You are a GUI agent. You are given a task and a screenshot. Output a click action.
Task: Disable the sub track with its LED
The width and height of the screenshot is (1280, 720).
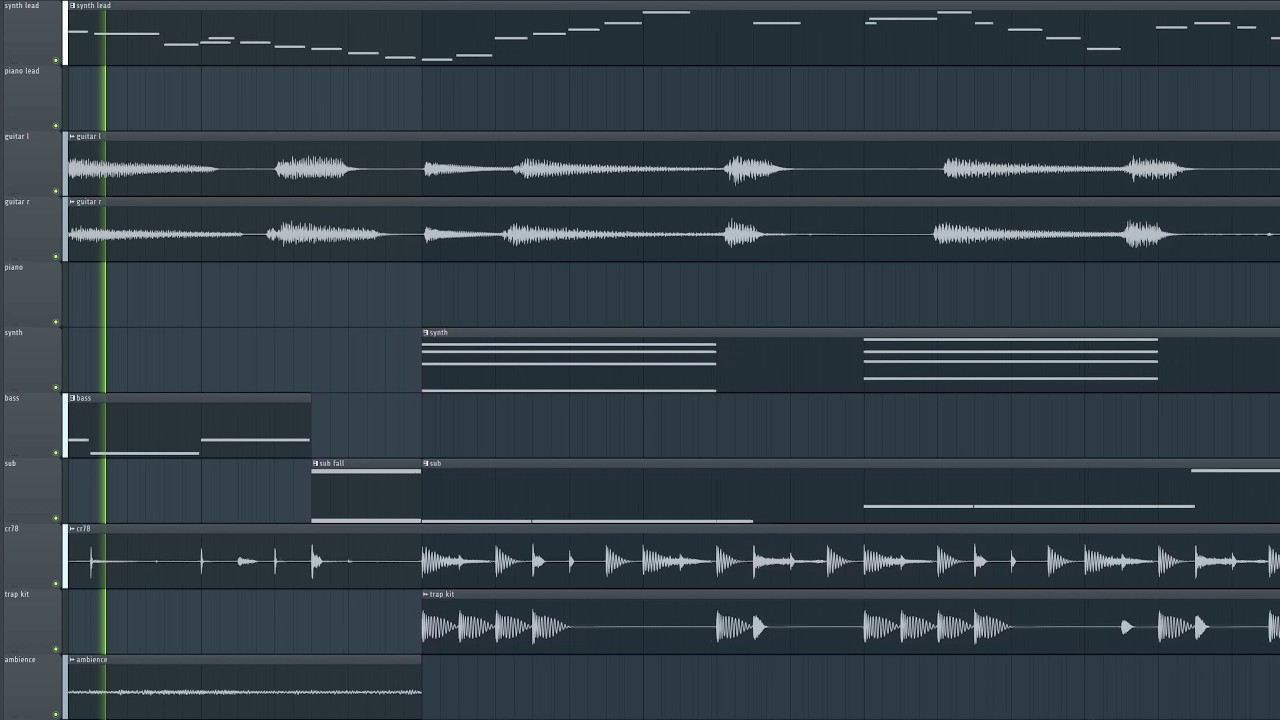point(56,518)
